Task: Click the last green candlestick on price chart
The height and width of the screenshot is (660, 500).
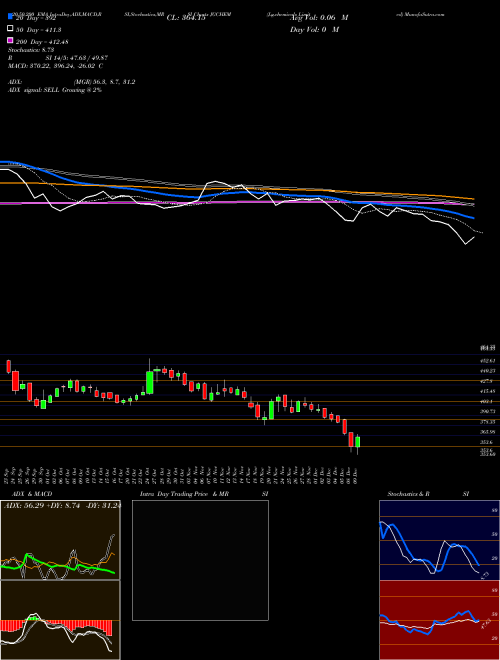Action: coord(358,442)
